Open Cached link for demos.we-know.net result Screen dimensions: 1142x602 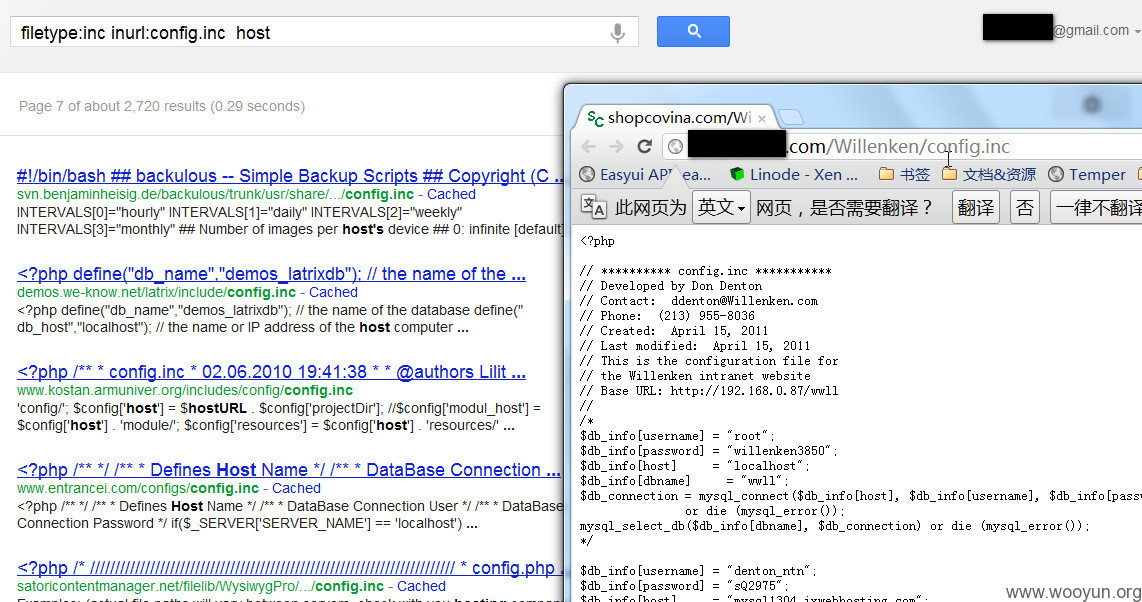click(333, 293)
